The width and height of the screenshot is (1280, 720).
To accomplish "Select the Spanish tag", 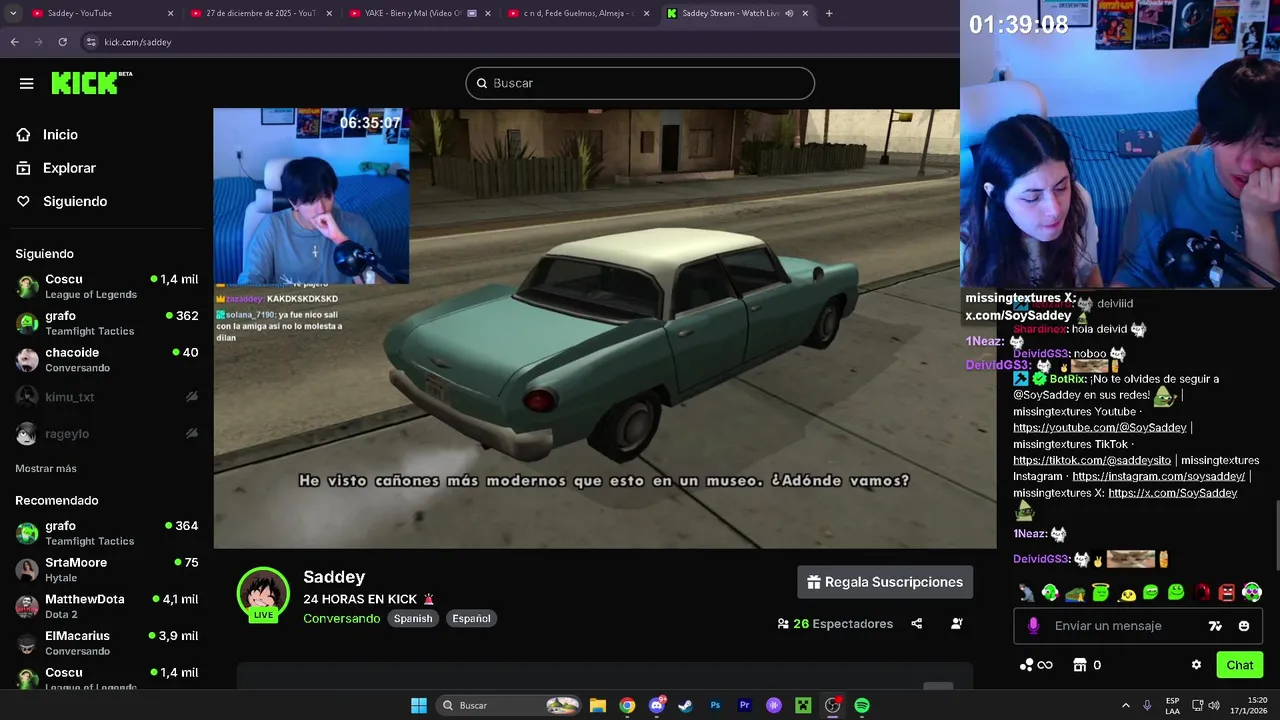I will pyautogui.click(x=413, y=618).
